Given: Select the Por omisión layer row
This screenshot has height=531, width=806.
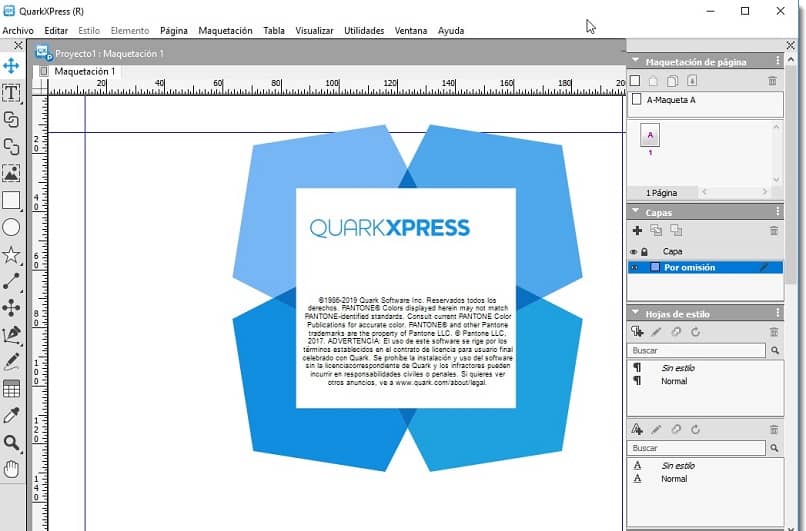Looking at the screenshot, I should click(x=705, y=268).
